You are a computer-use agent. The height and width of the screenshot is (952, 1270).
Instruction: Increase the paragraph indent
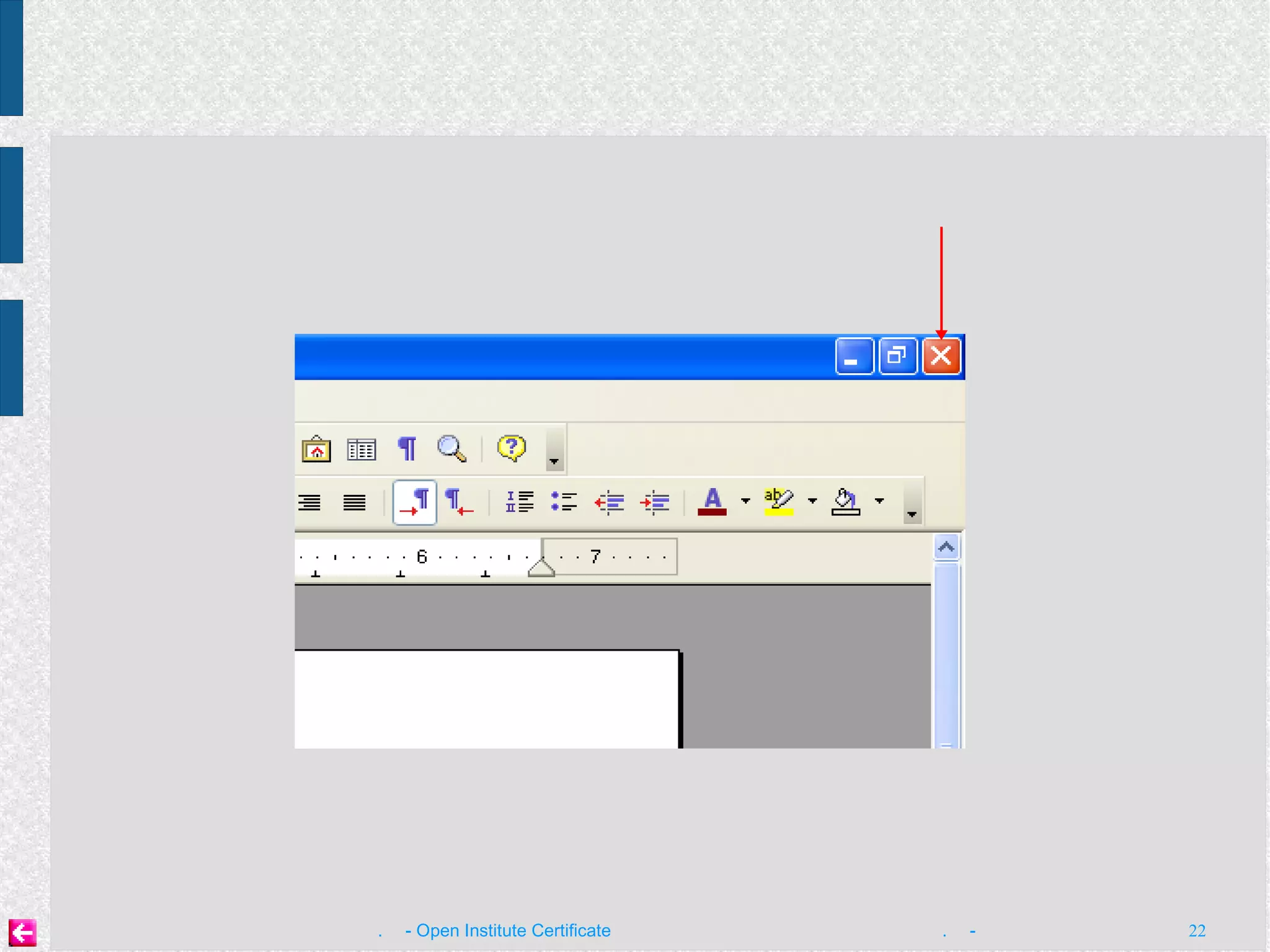(x=655, y=501)
